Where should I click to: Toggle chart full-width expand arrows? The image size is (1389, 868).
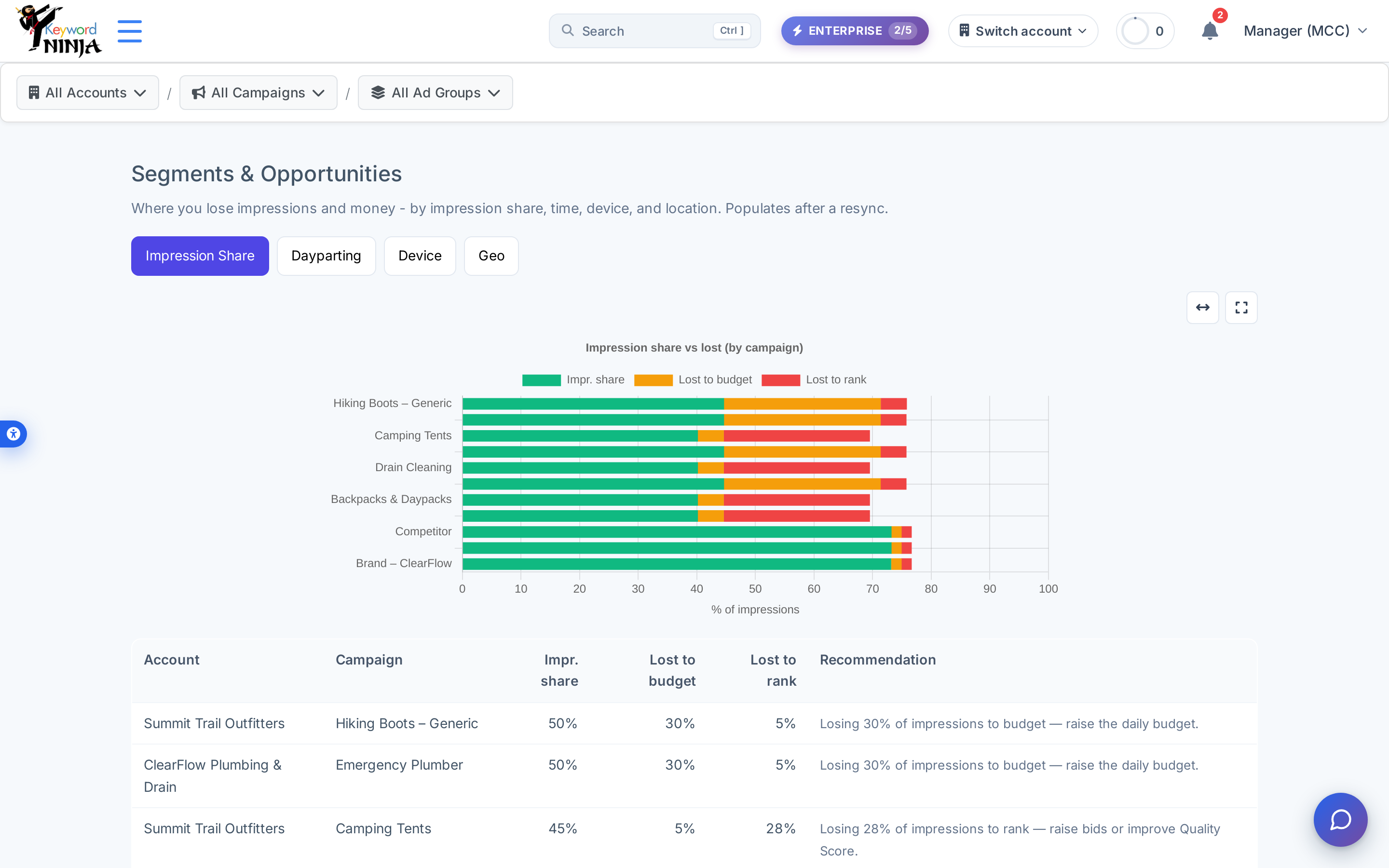pos(1202,308)
